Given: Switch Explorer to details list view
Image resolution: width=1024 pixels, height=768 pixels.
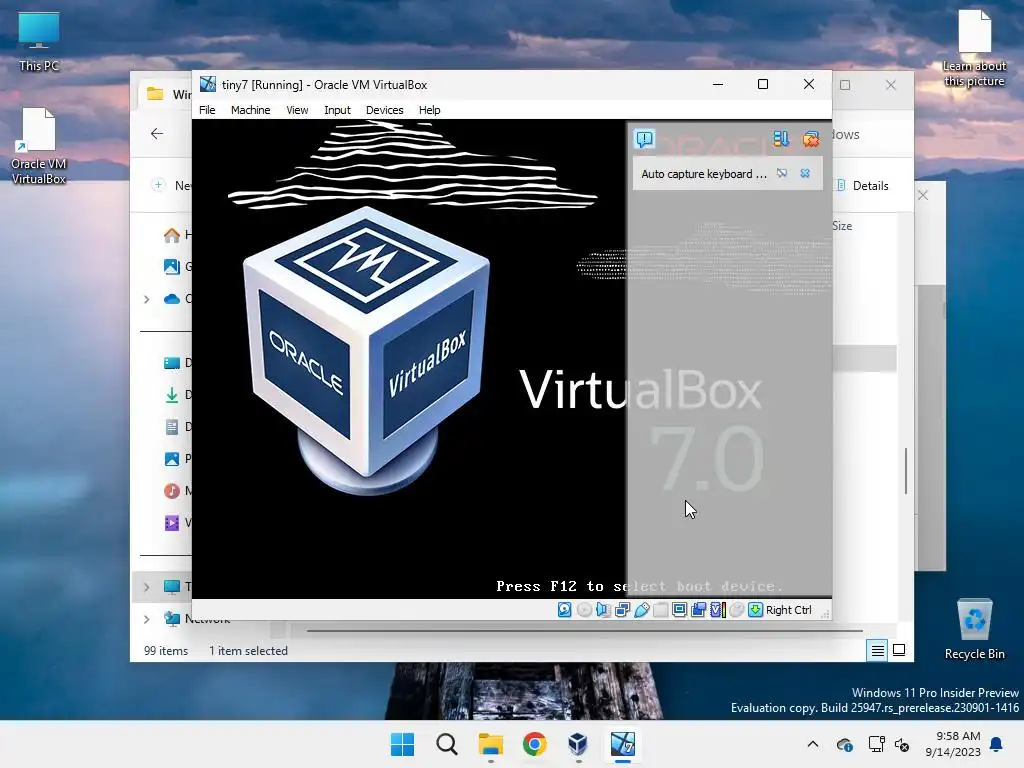Looking at the screenshot, I should point(878,650).
